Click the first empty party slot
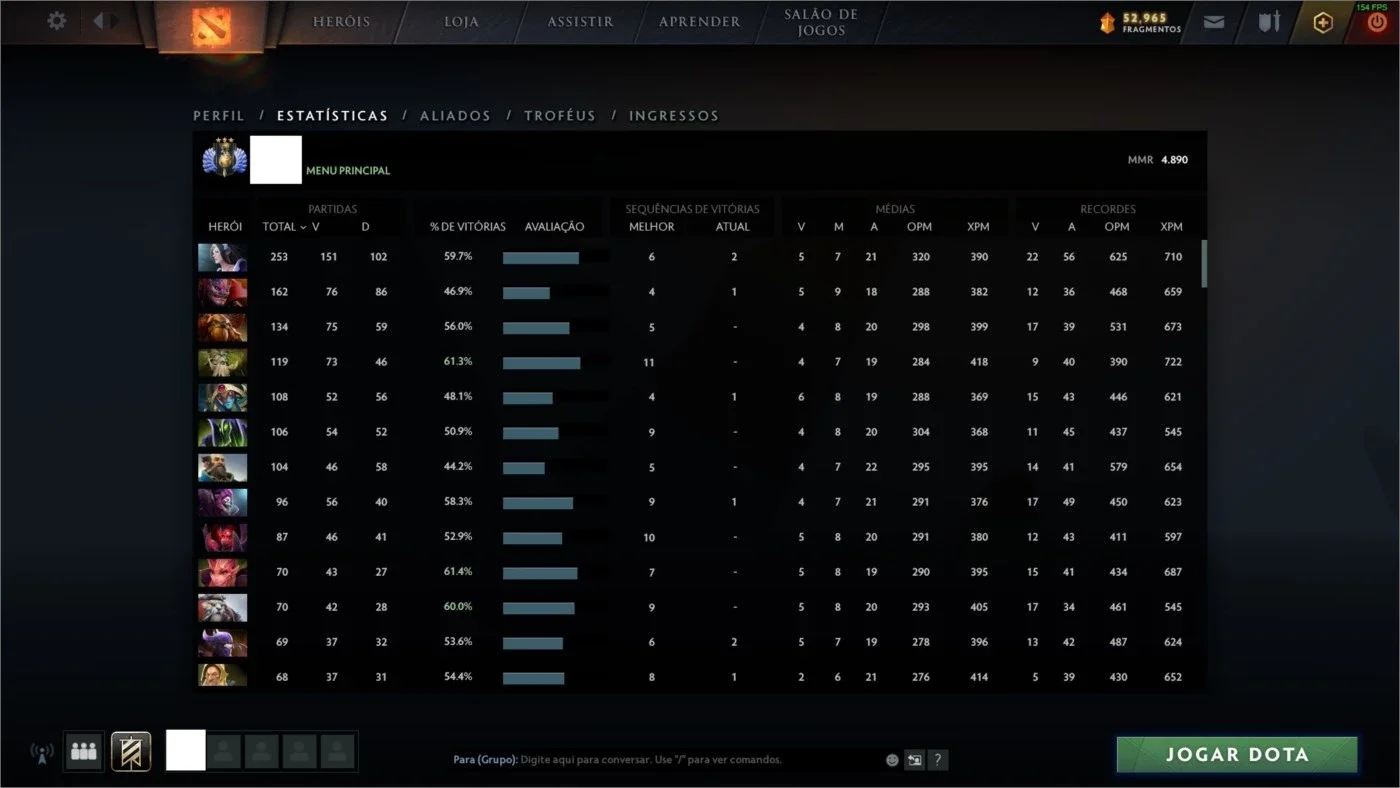Viewport: 1400px width, 788px height. pos(224,751)
